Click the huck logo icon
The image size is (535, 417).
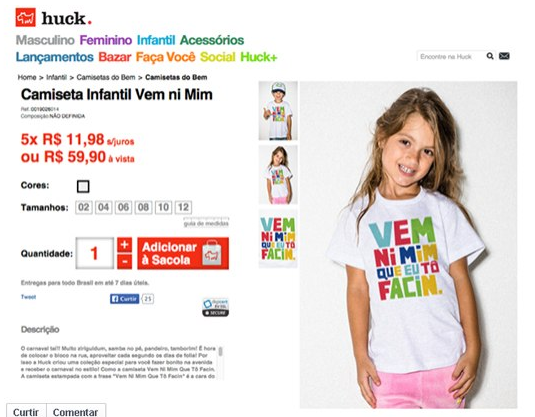26,17
